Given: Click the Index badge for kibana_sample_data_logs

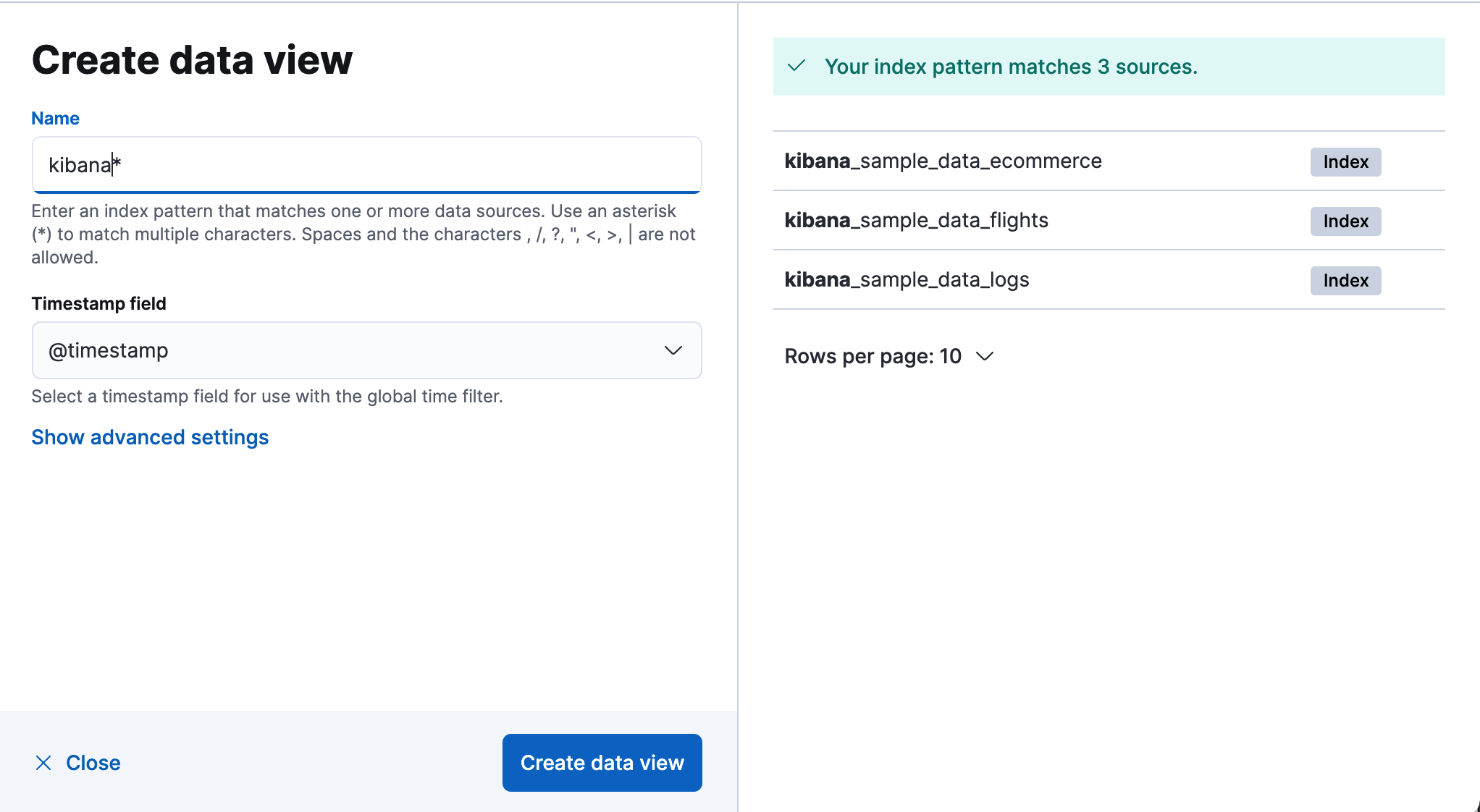Looking at the screenshot, I should click(x=1345, y=281).
